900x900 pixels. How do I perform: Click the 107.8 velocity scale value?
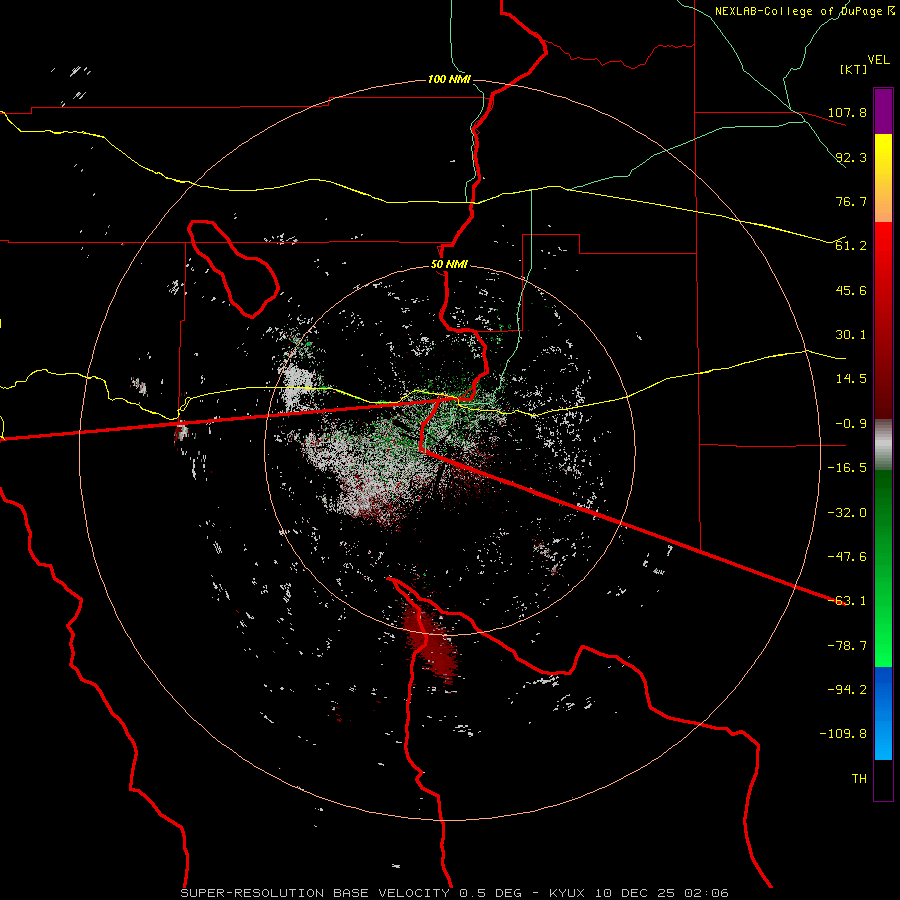pyautogui.click(x=847, y=112)
